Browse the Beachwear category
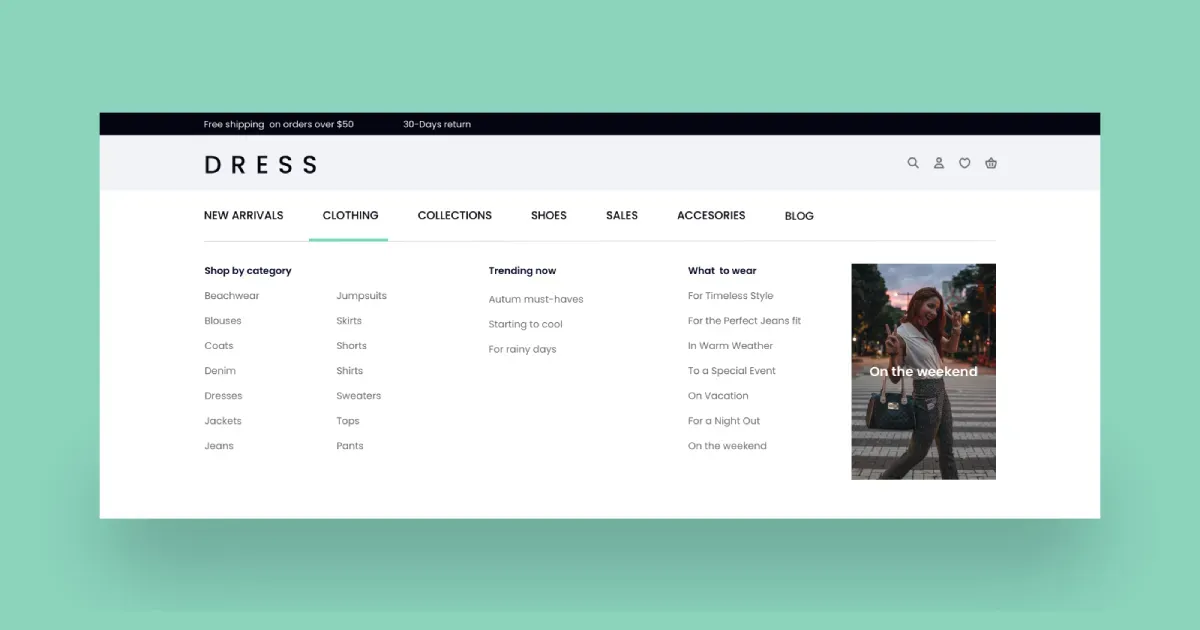This screenshot has width=1200, height=630. pos(231,295)
